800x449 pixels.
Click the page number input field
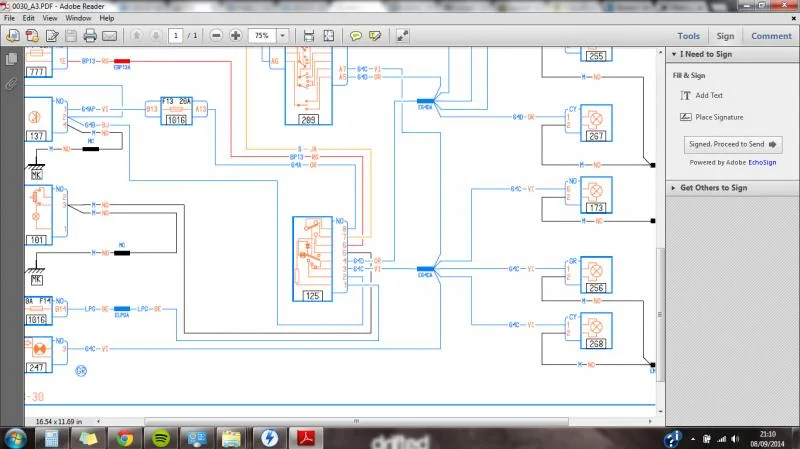tap(176, 36)
